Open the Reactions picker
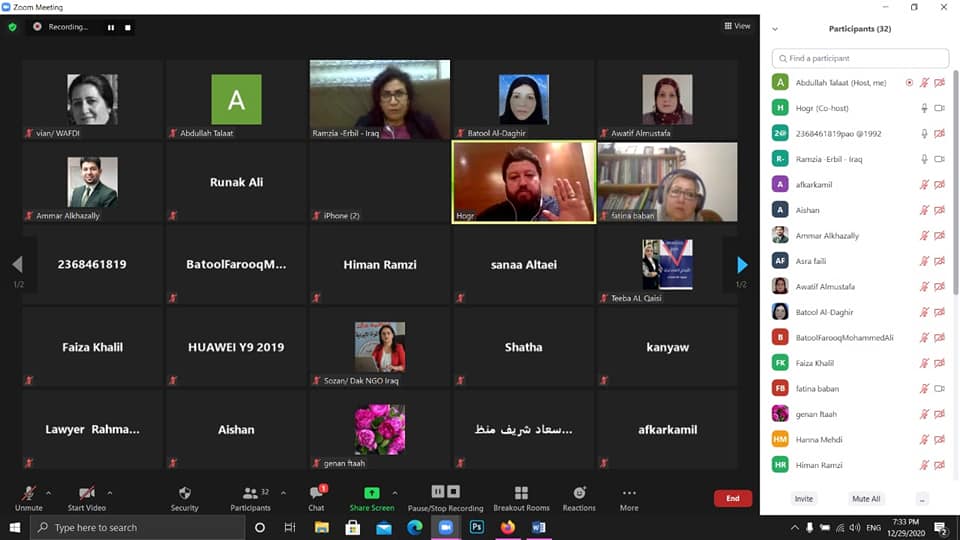The width and height of the screenshot is (960, 540). 579,494
